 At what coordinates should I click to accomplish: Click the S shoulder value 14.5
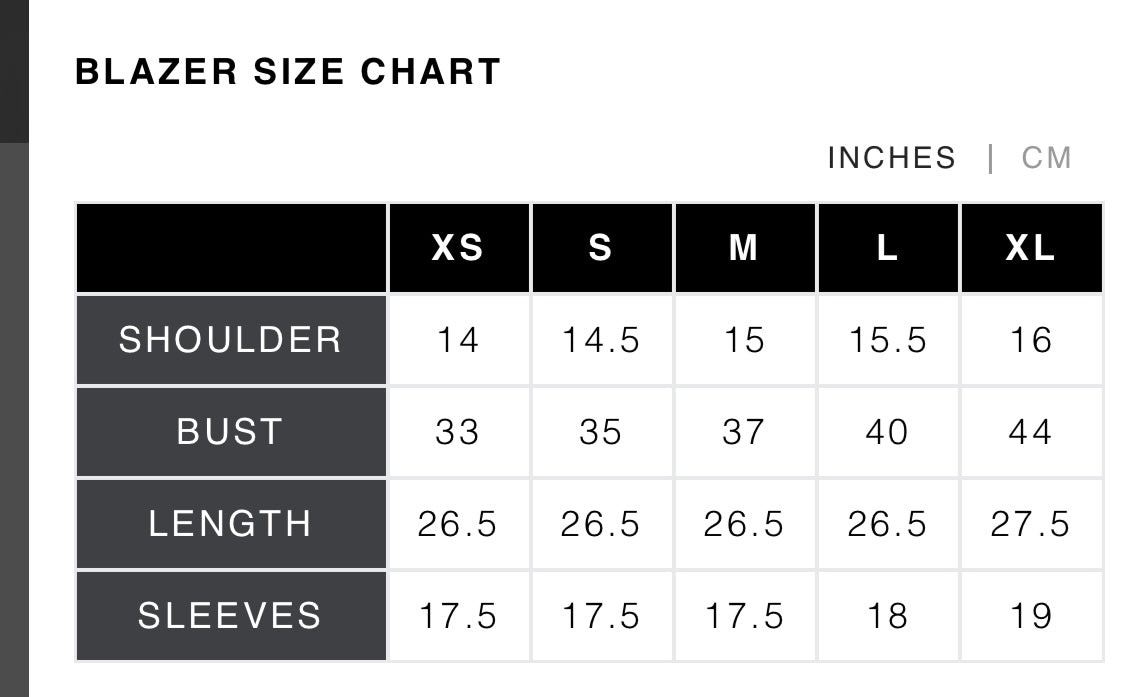601,340
